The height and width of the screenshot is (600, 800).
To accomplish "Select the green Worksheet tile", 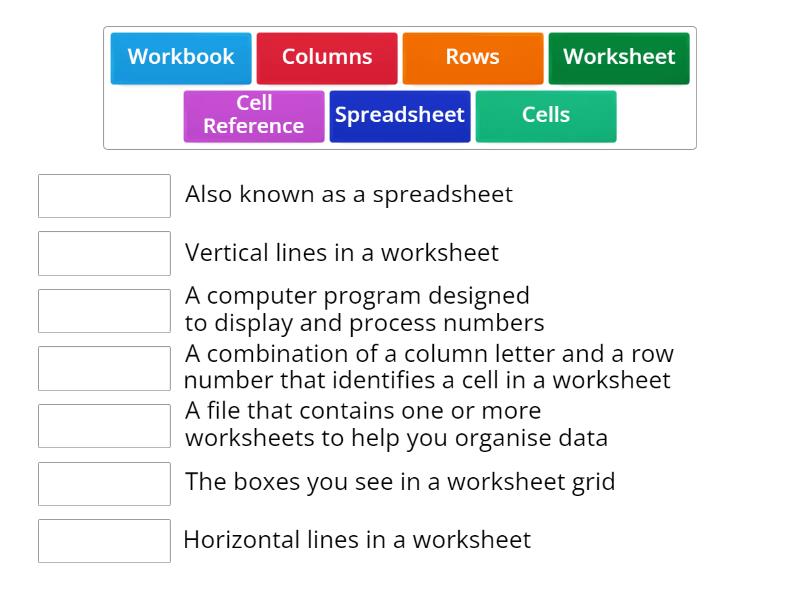I will [619, 58].
